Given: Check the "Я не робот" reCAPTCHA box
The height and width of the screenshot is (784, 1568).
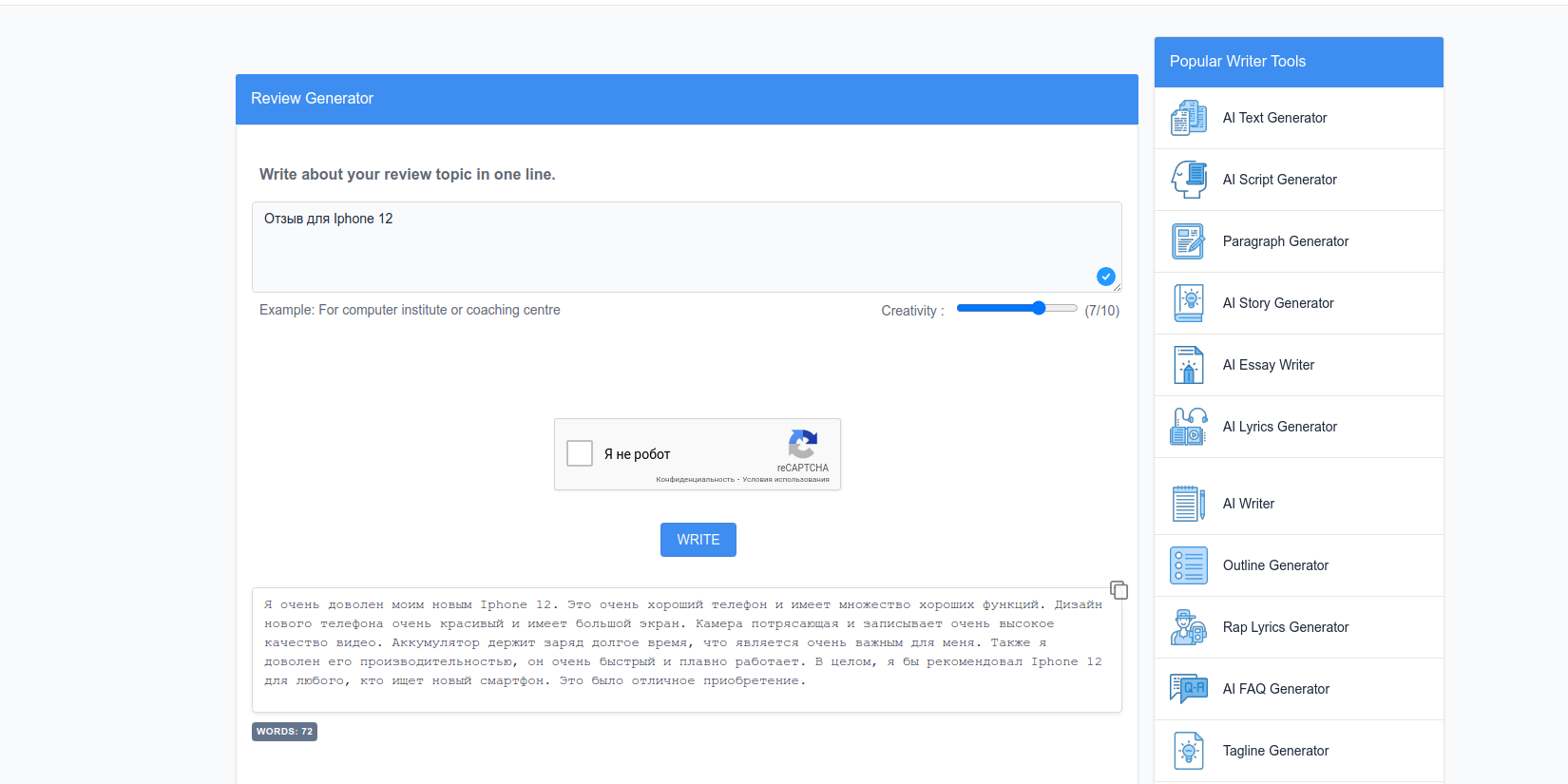Looking at the screenshot, I should tap(580, 453).
